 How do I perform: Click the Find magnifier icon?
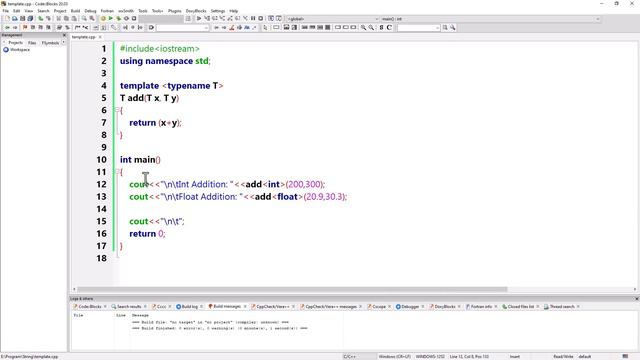pyautogui.click(x=84, y=19)
